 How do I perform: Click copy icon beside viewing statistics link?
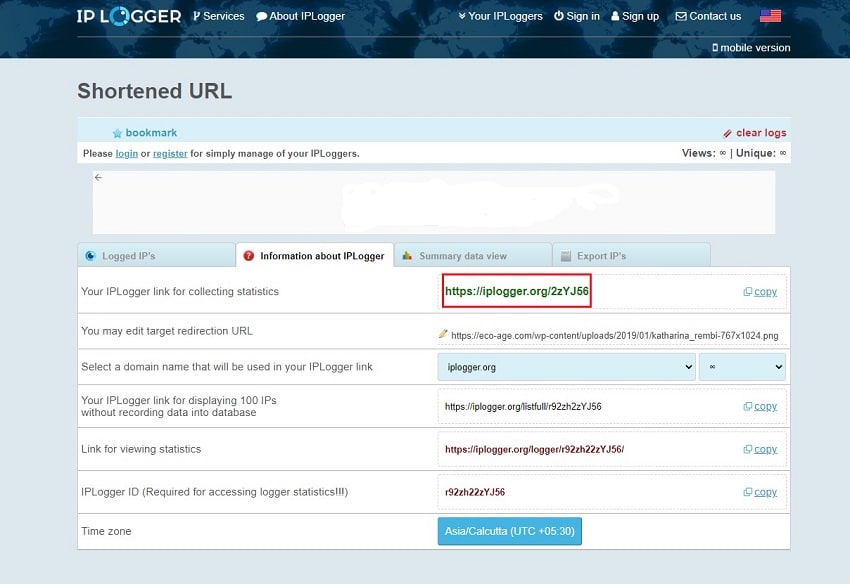(x=748, y=449)
